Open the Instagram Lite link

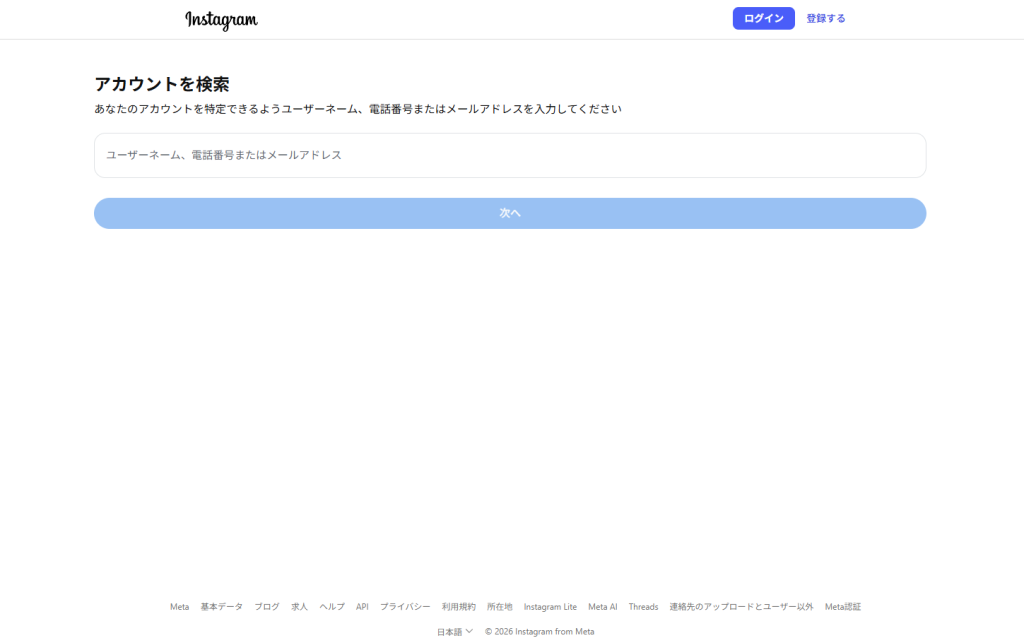pos(550,607)
